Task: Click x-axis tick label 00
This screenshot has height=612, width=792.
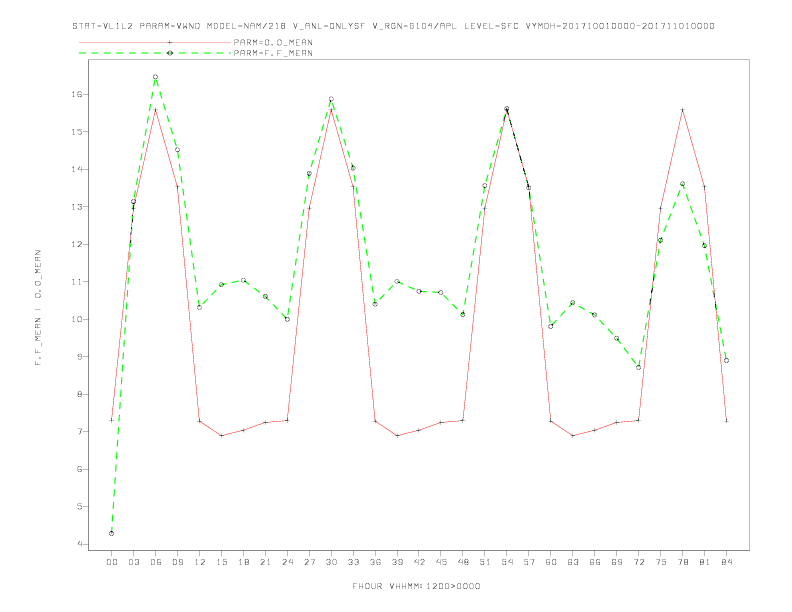Action: tap(112, 562)
